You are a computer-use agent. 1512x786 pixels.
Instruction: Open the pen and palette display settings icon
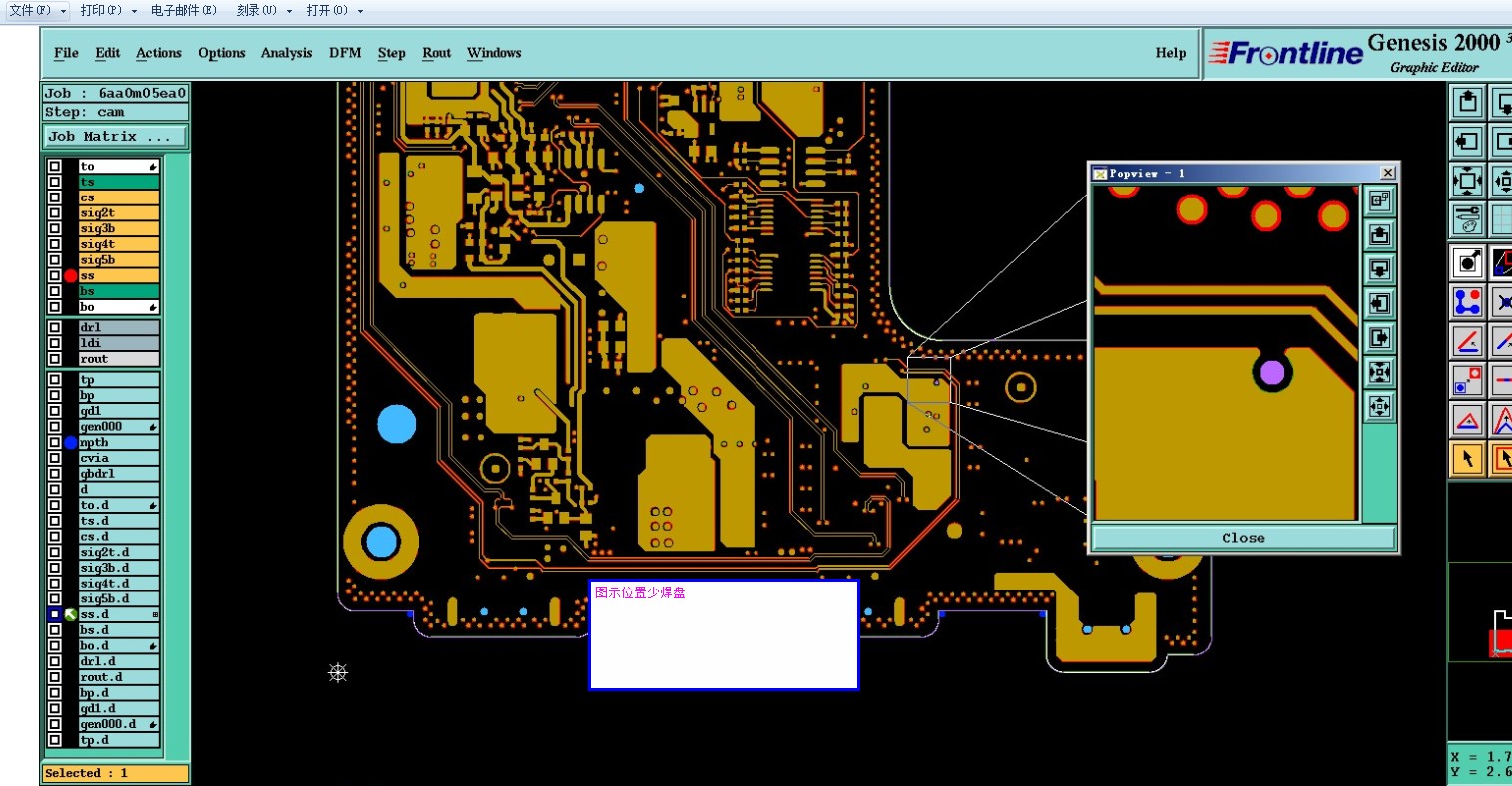(1468, 220)
